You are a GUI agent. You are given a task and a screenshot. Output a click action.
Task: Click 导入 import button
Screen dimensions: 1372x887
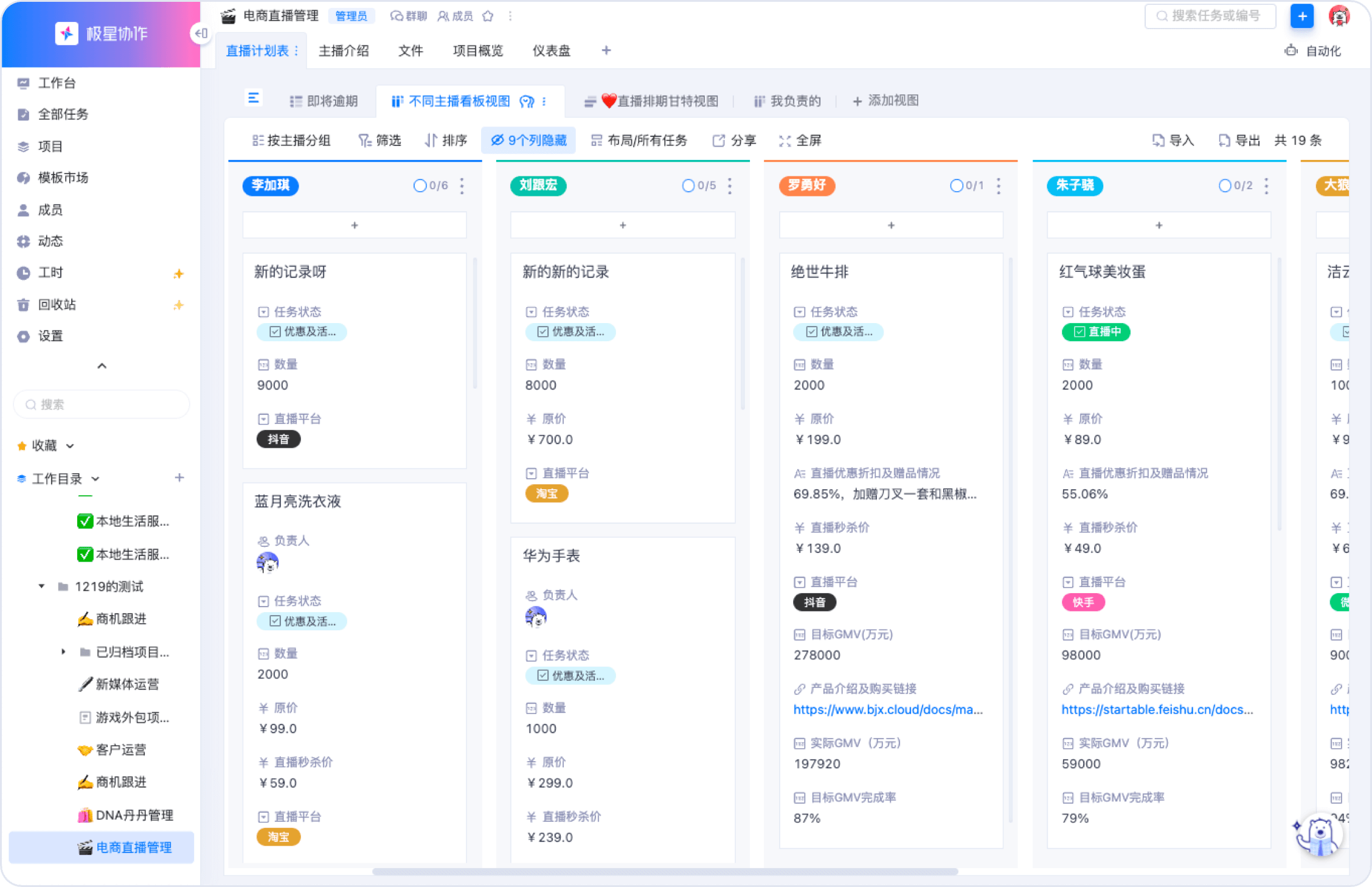coord(1173,141)
